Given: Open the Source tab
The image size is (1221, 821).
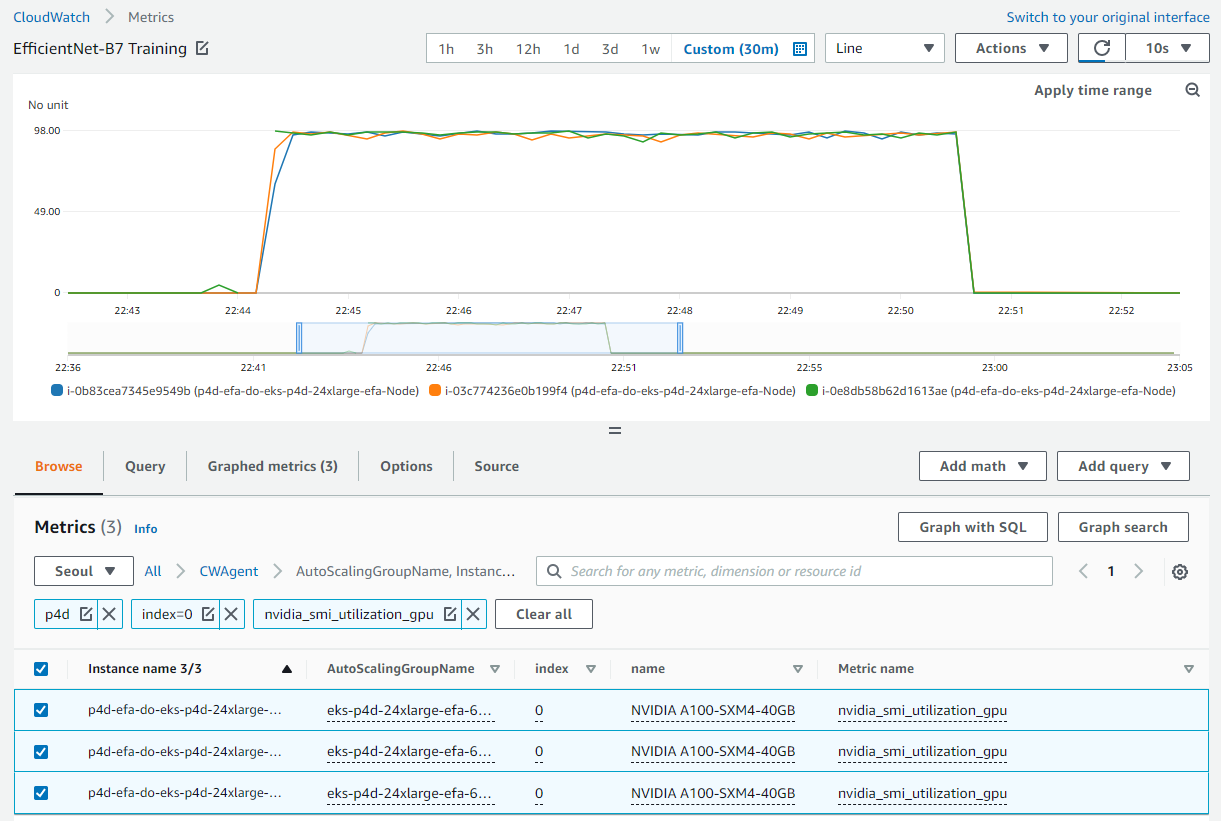Looking at the screenshot, I should (x=496, y=466).
